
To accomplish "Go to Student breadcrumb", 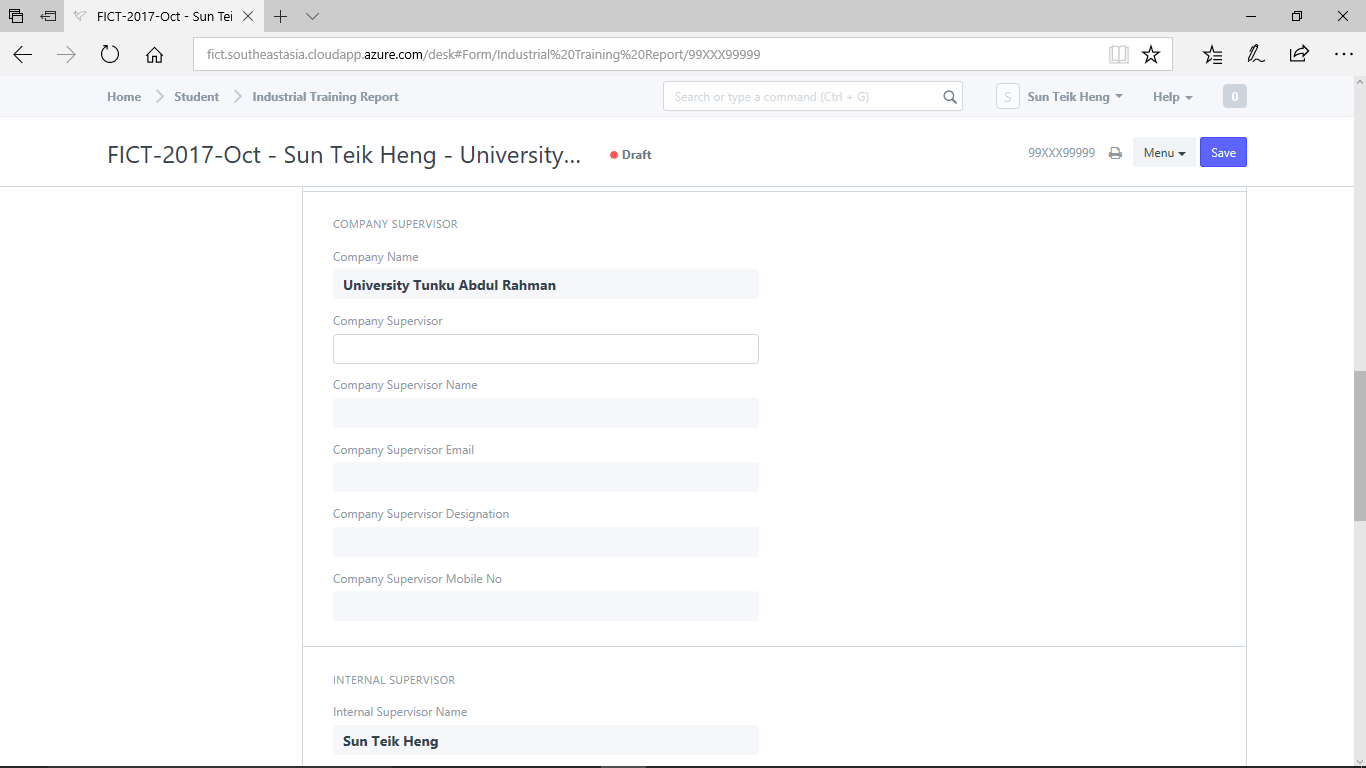I will click(197, 97).
